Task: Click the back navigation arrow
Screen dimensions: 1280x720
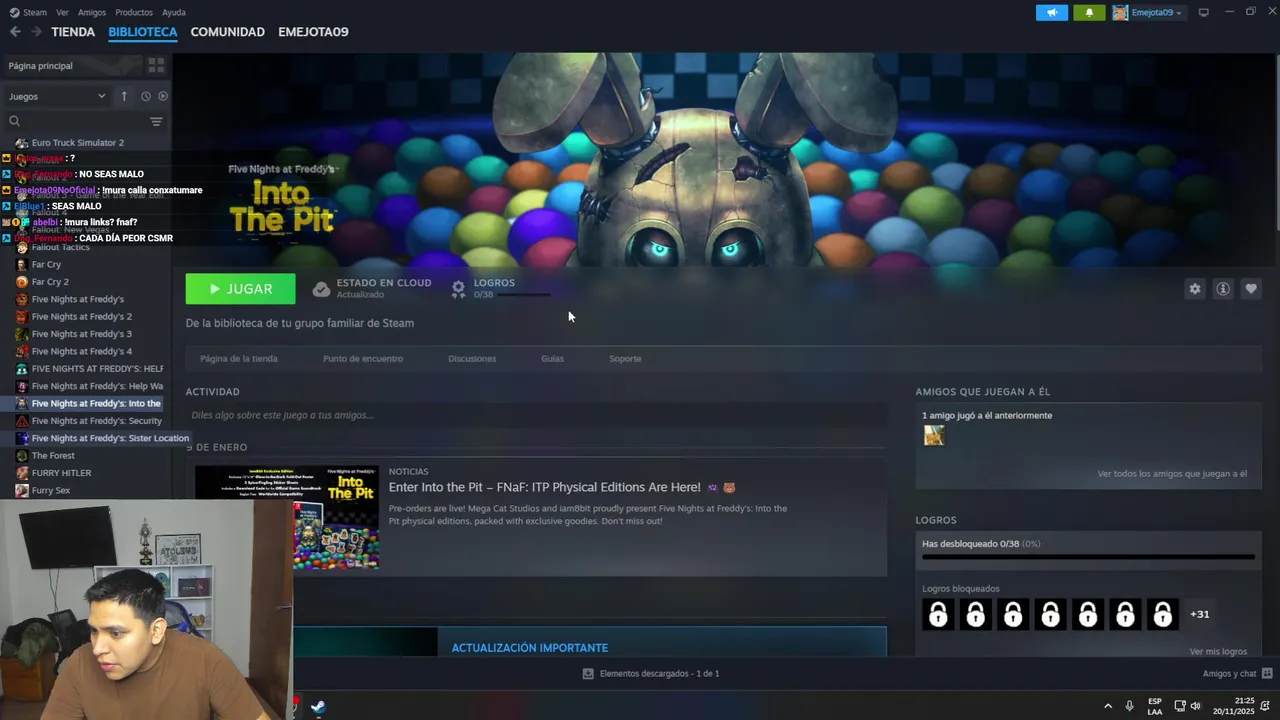Action: click(15, 32)
